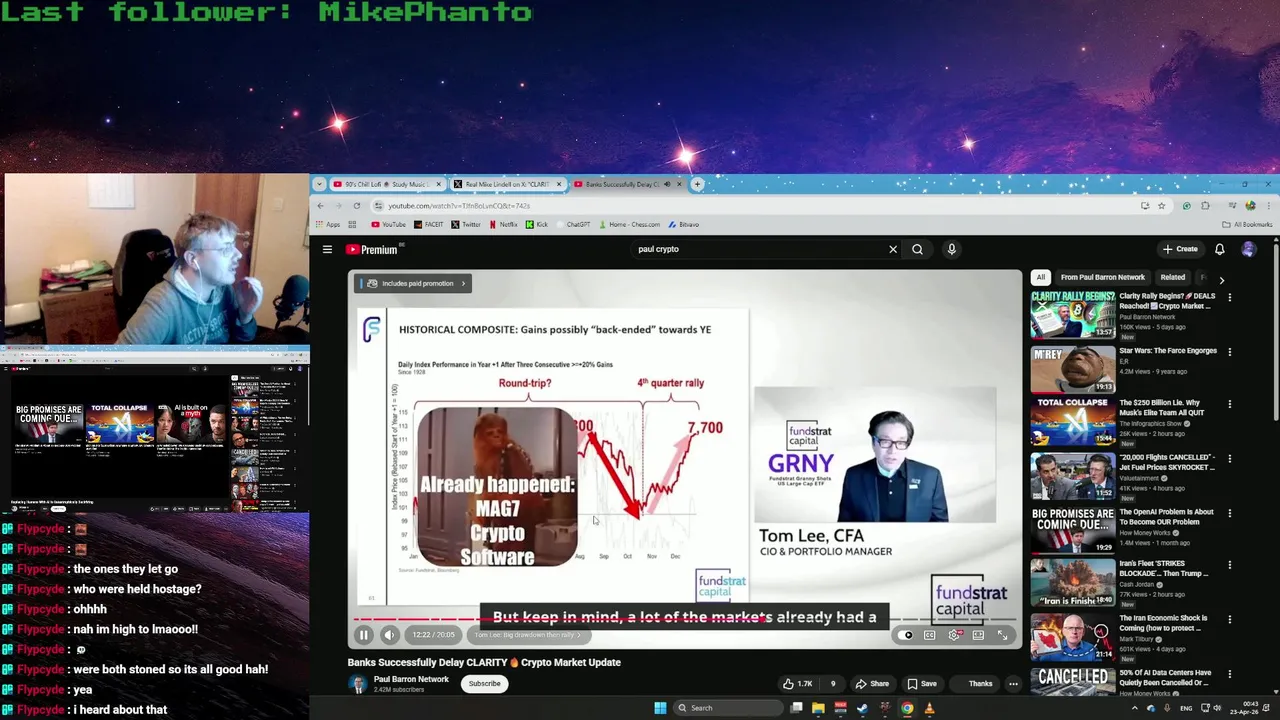Select the 'All' filter chip
This screenshot has height=720, width=1280.
pos(1040,277)
